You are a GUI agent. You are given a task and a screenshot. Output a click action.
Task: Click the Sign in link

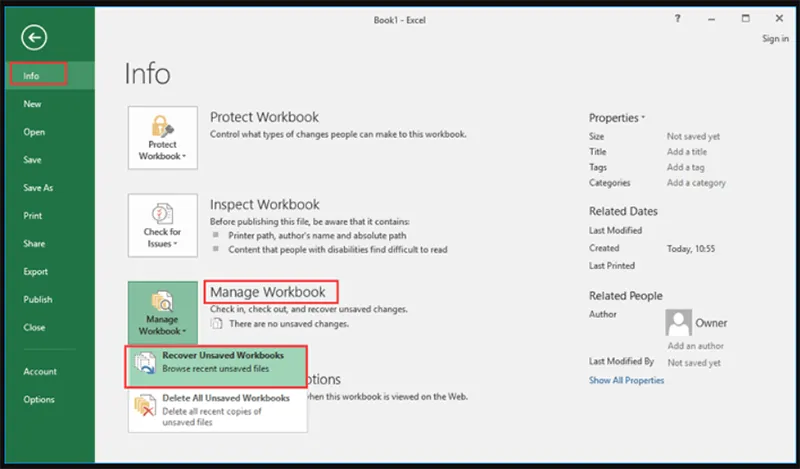pyautogui.click(x=775, y=38)
